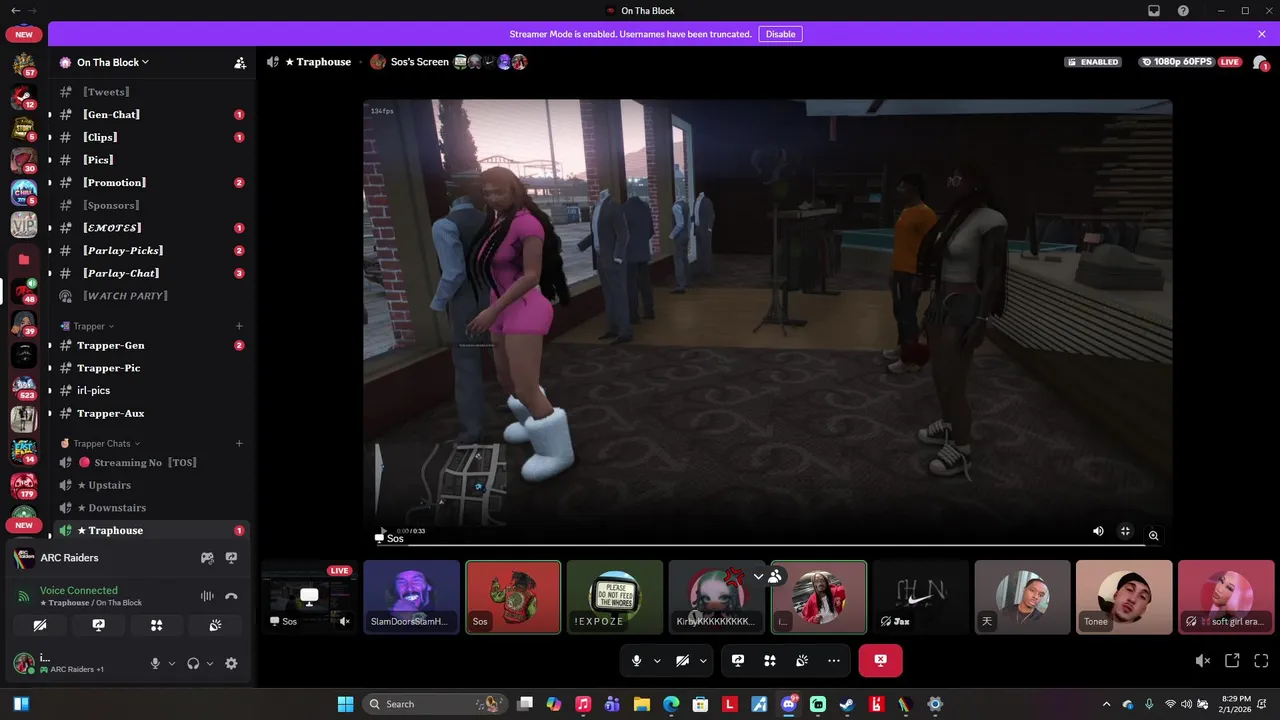
Task: Toggle the muted audio icon at the bottom right
Action: tap(1203, 661)
